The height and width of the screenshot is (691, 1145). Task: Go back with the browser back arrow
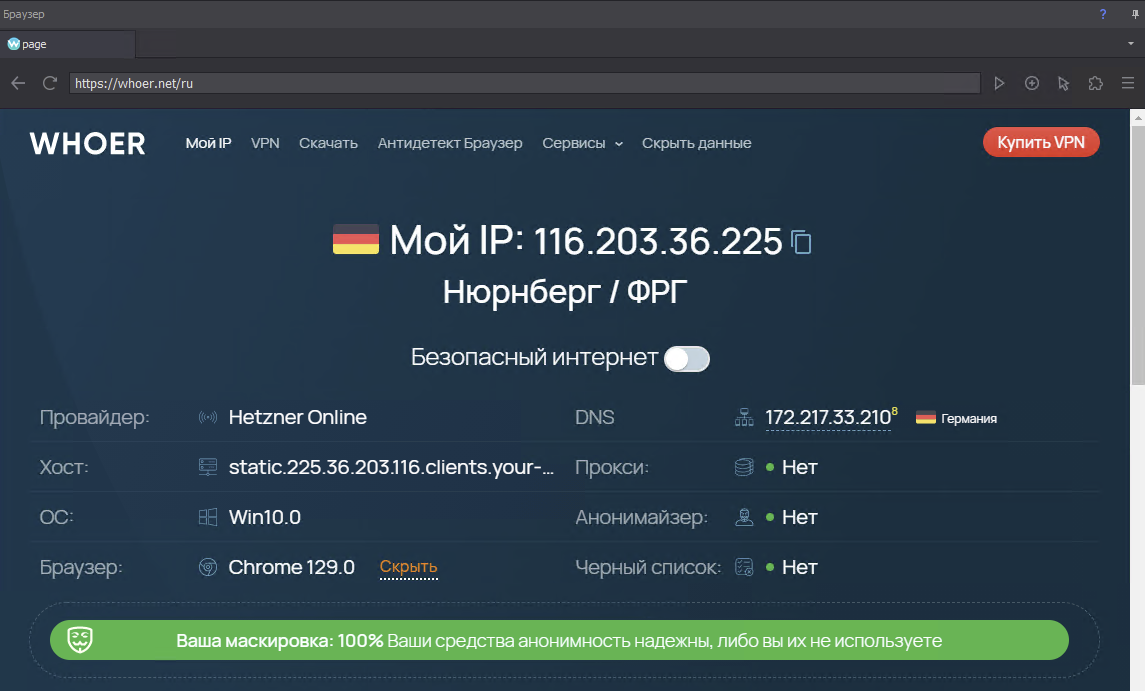coord(18,83)
